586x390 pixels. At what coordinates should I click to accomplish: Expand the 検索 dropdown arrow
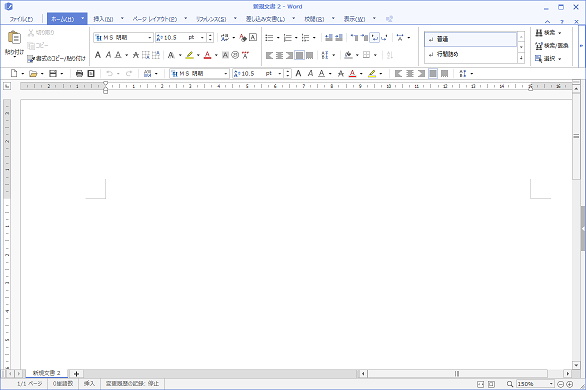pyautogui.click(x=559, y=33)
